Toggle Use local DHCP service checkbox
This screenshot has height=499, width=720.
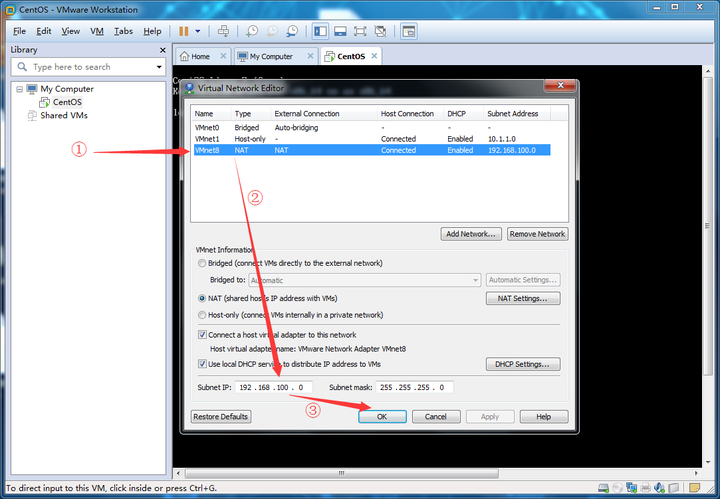click(x=202, y=364)
